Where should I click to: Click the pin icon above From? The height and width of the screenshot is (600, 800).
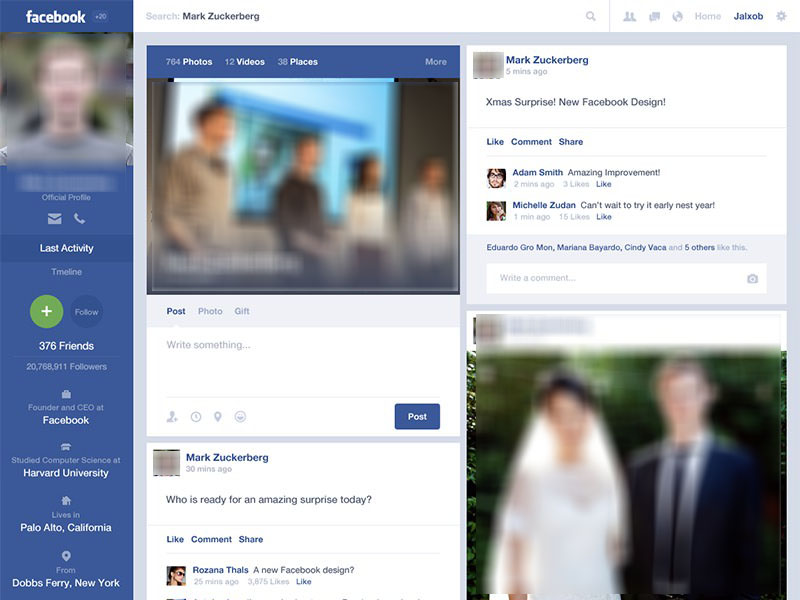(x=66, y=556)
